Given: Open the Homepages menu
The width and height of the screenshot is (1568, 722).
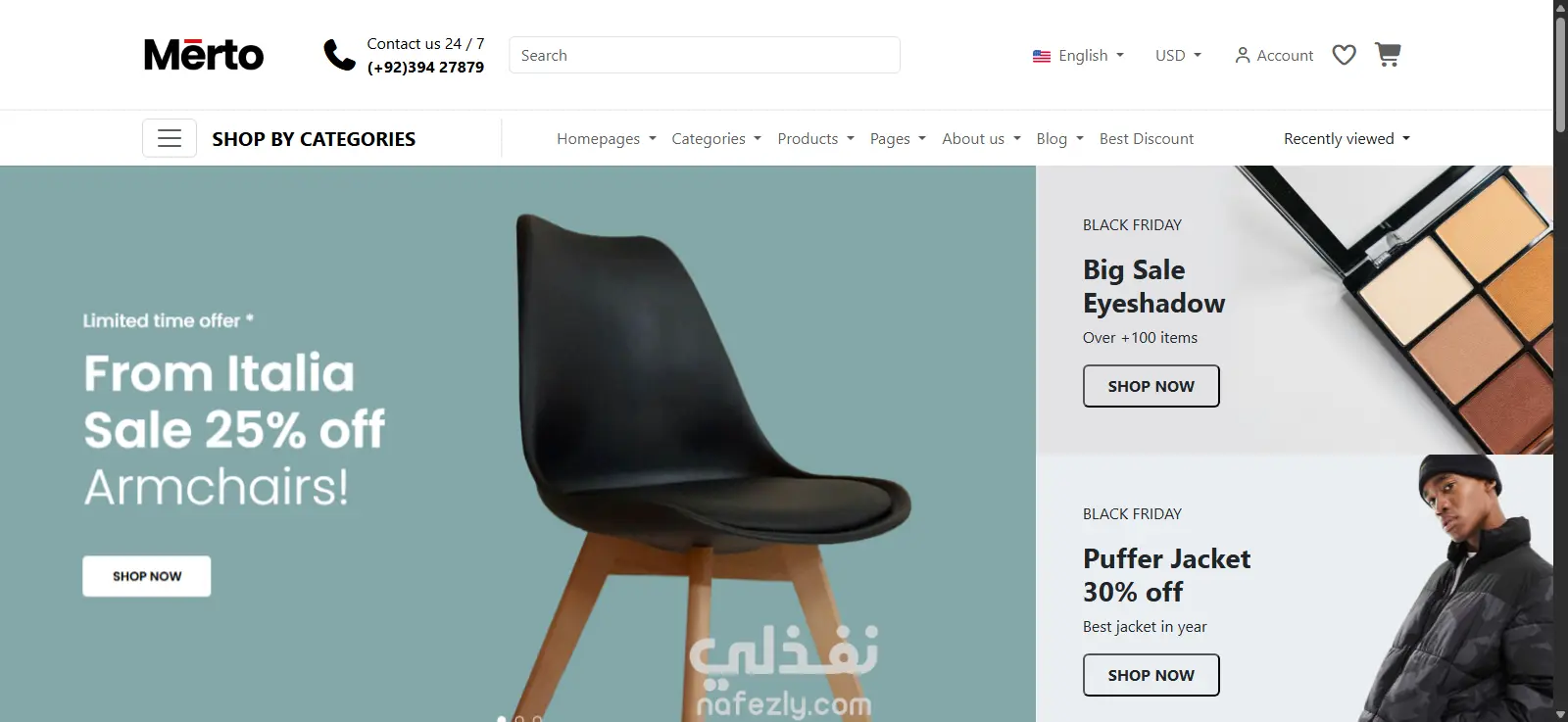Looking at the screenshot, I should (x=607, y=139).
